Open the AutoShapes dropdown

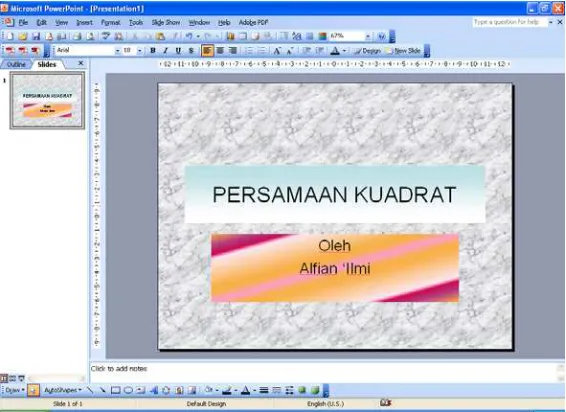(63, 390)
